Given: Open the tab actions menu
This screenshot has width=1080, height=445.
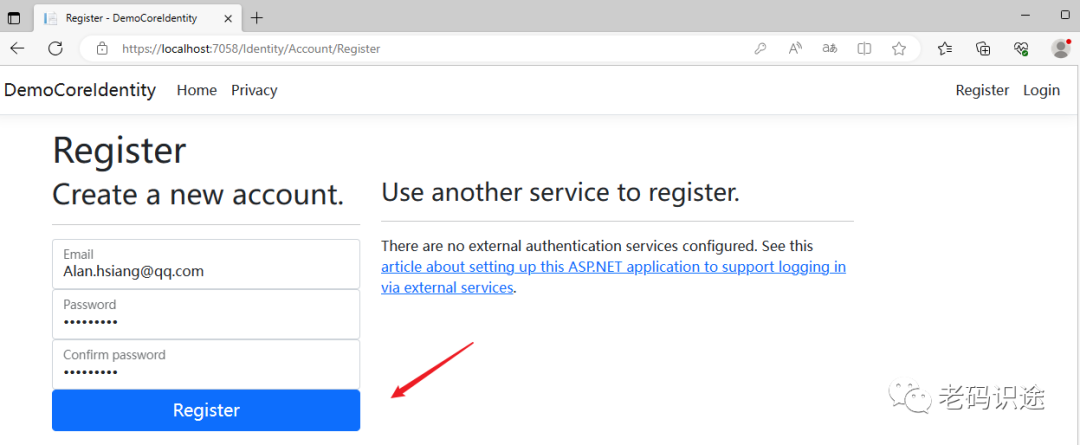Looking at the screenshot, I should coord(15,17).
